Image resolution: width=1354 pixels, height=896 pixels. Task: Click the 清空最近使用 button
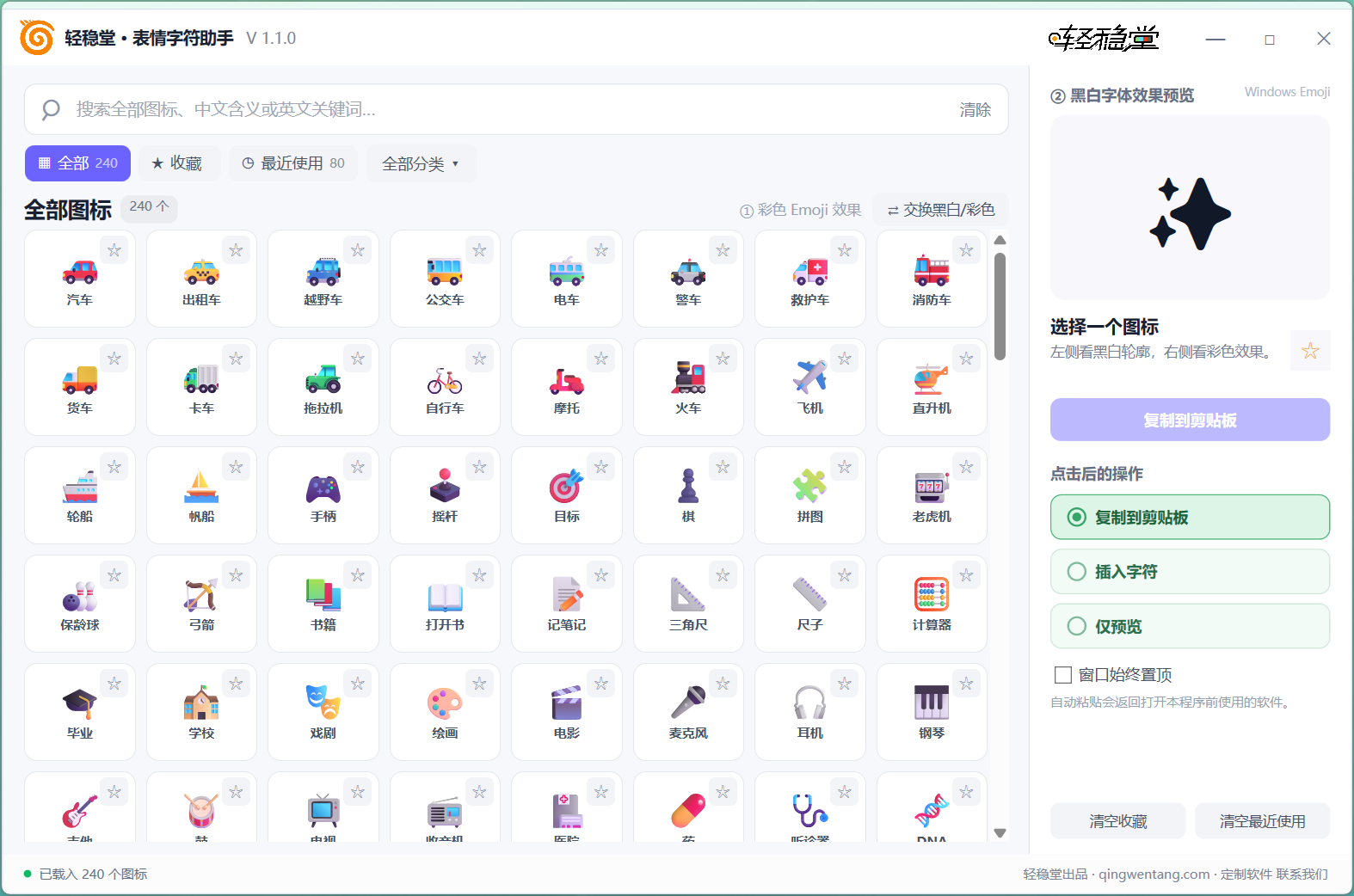(x=1262, y=821)
